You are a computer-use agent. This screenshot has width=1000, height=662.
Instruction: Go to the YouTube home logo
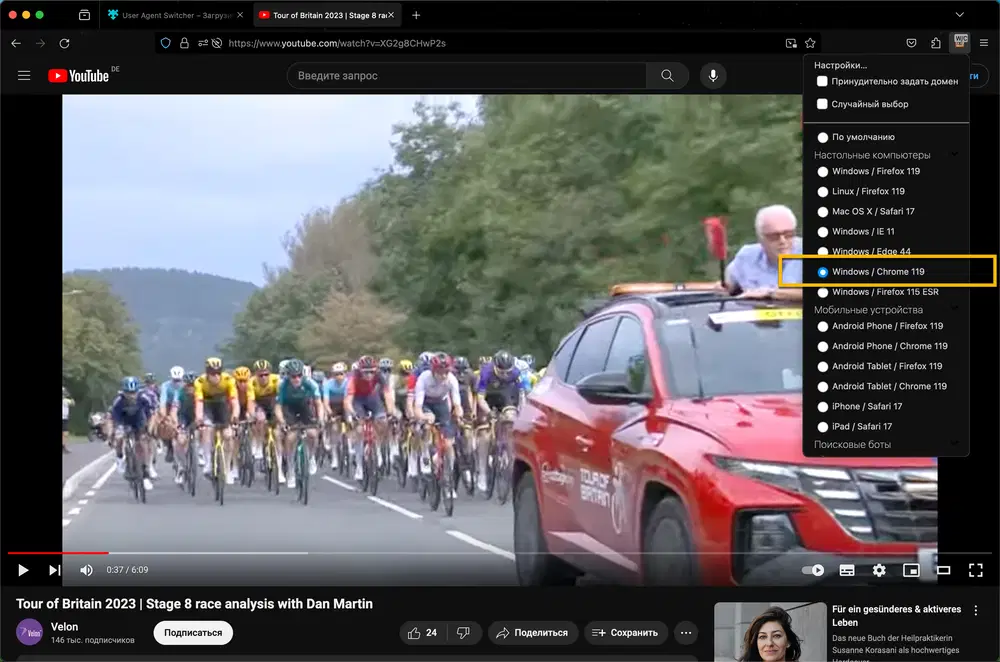point(78,76)
